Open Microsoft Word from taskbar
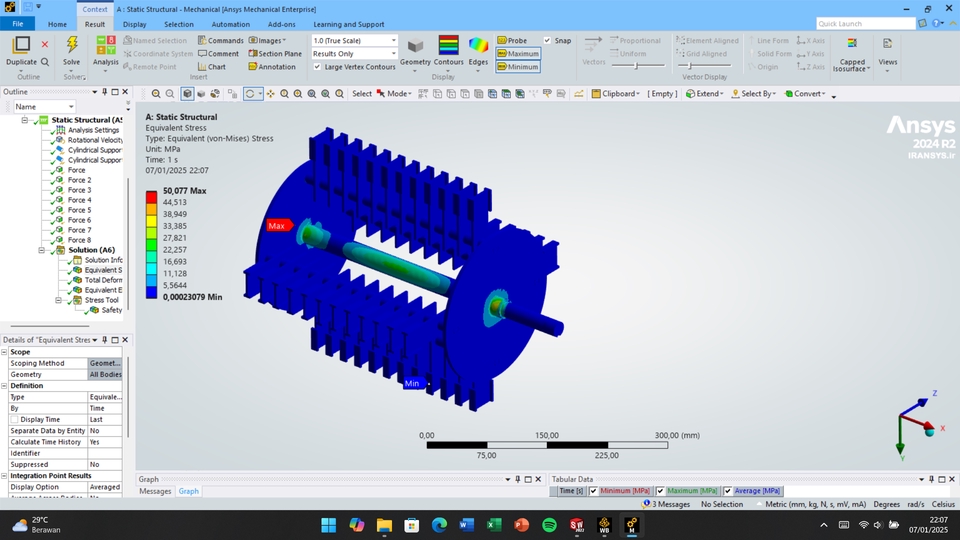The height and width of the screenshot is (540, 960). point(467,525)
